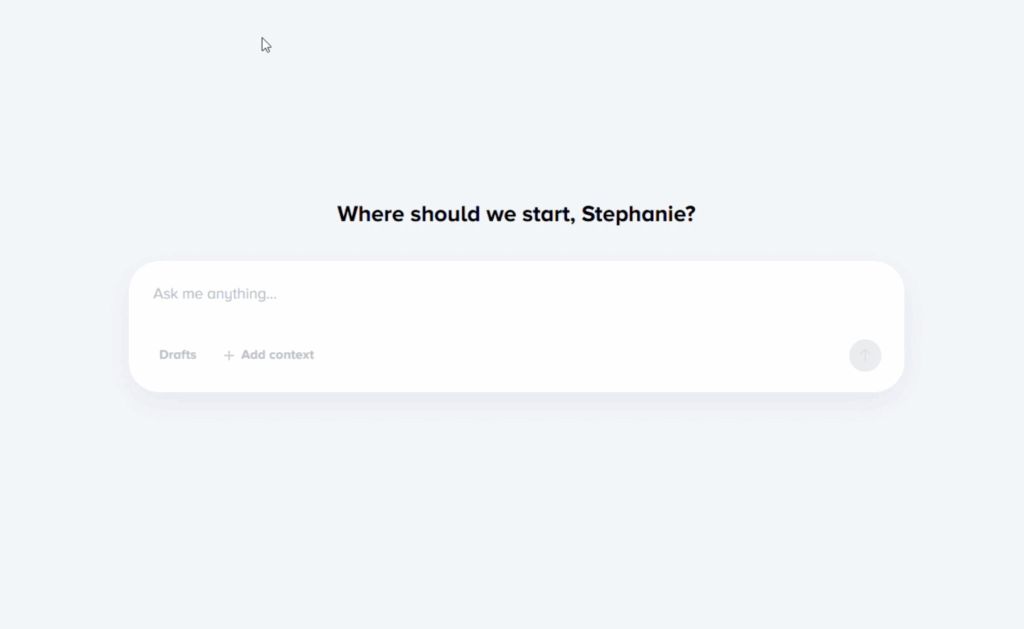Click the up-arrow send button
The image size is (1024, 629).
coord(865,355)
